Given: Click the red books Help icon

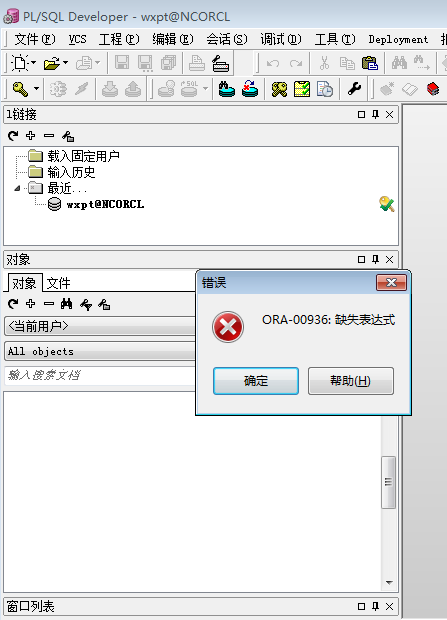Looking at the screenshot, I should click(x=433, y=89).
